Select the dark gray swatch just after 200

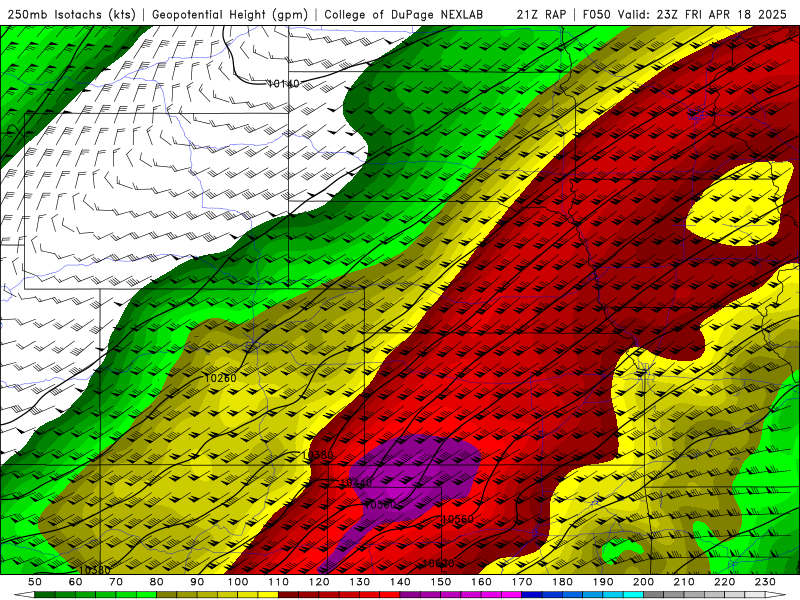(653, 595)
